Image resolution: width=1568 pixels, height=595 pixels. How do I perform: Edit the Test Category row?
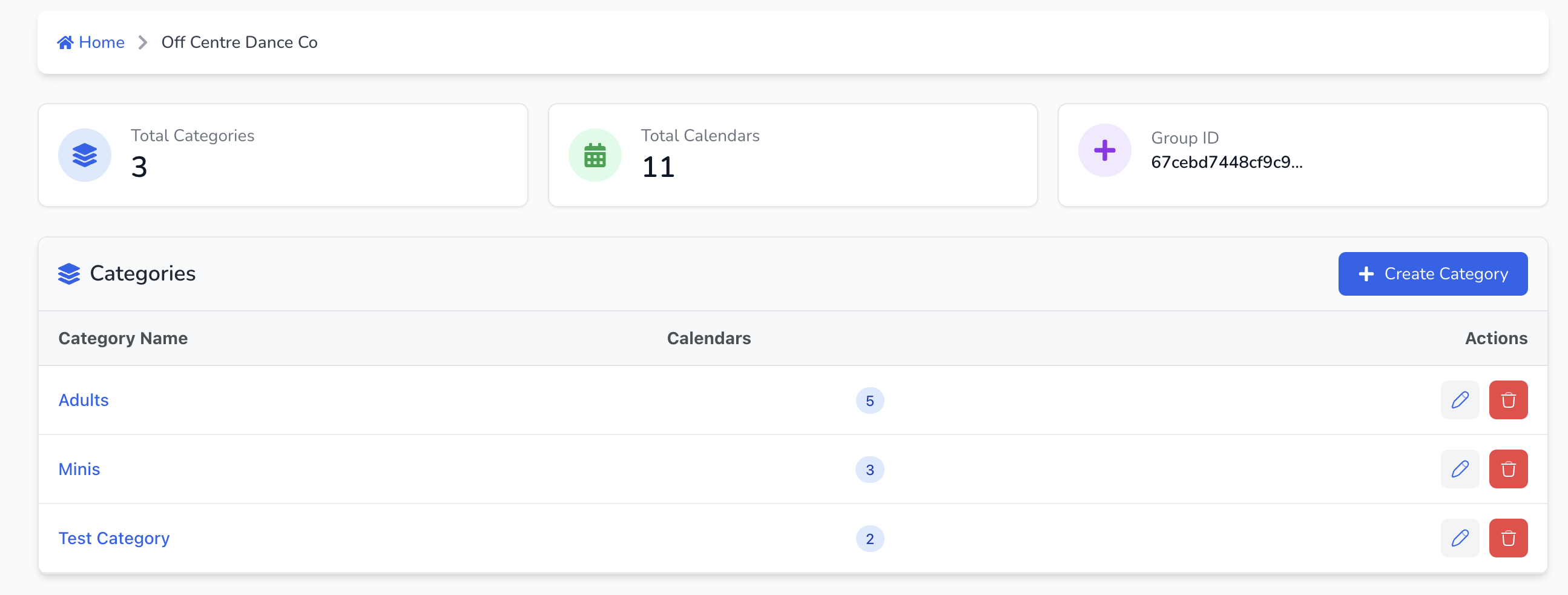pos(1459,539)
